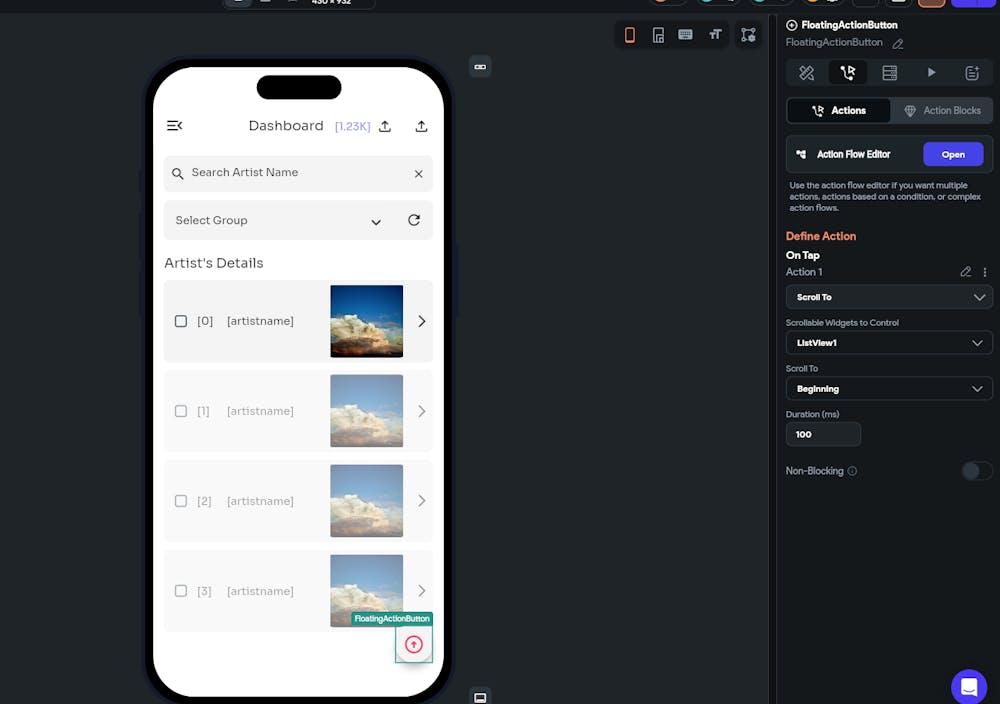This screenshot has width=1000, height=704.
Task: Expand artist row [2] chevron
Action: click(x=422, y=501)
